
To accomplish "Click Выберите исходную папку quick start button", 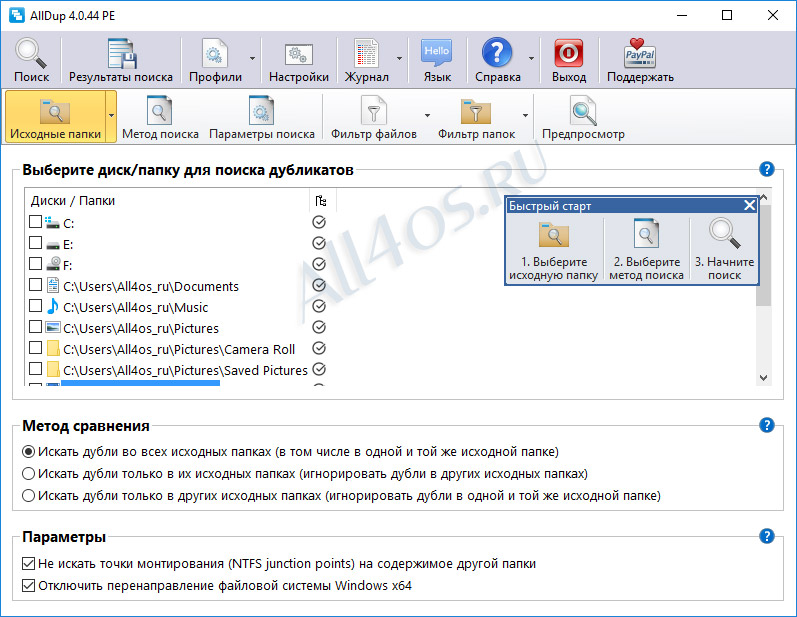I will coord(554,249).
